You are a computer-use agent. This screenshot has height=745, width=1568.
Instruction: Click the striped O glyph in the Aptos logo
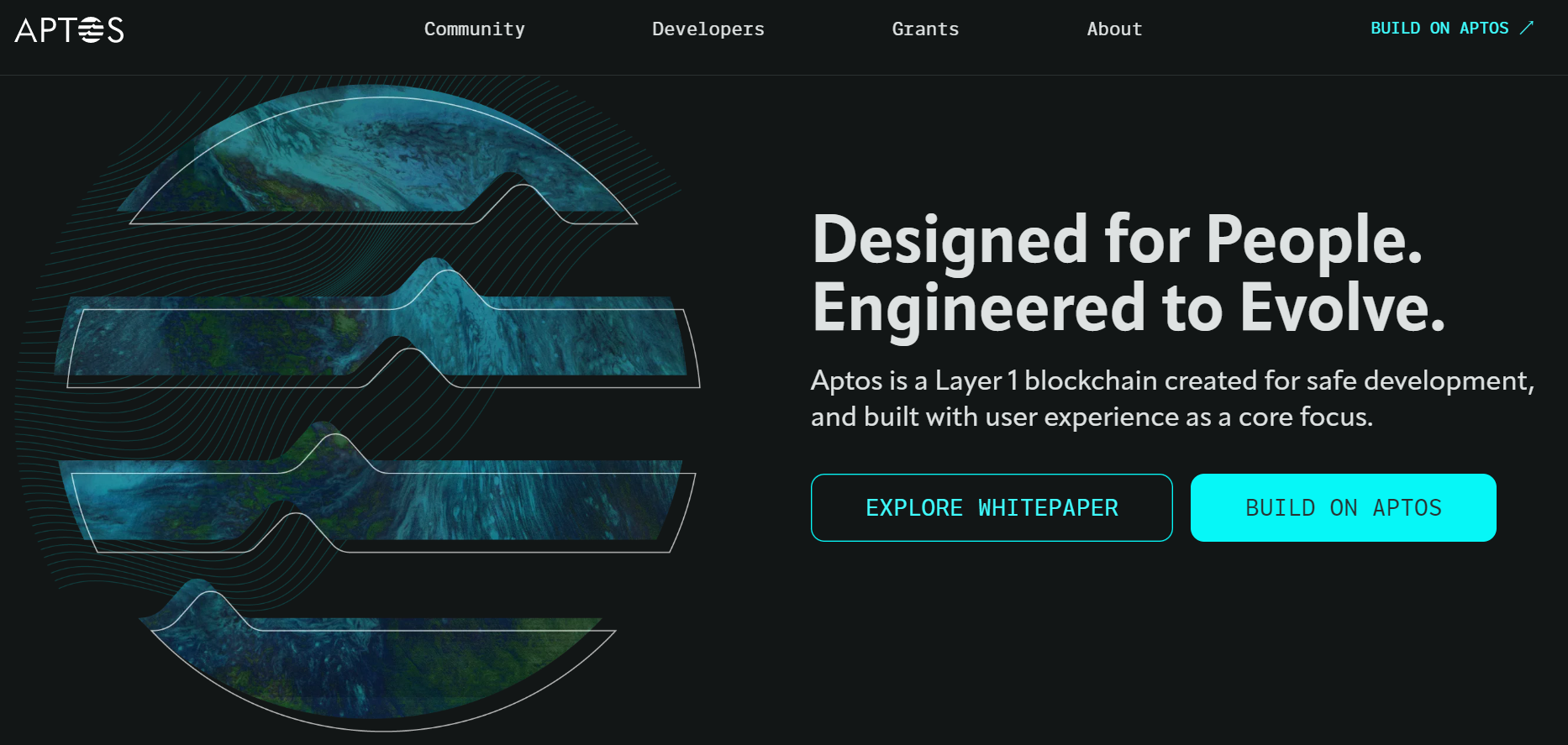coord(90,30)
